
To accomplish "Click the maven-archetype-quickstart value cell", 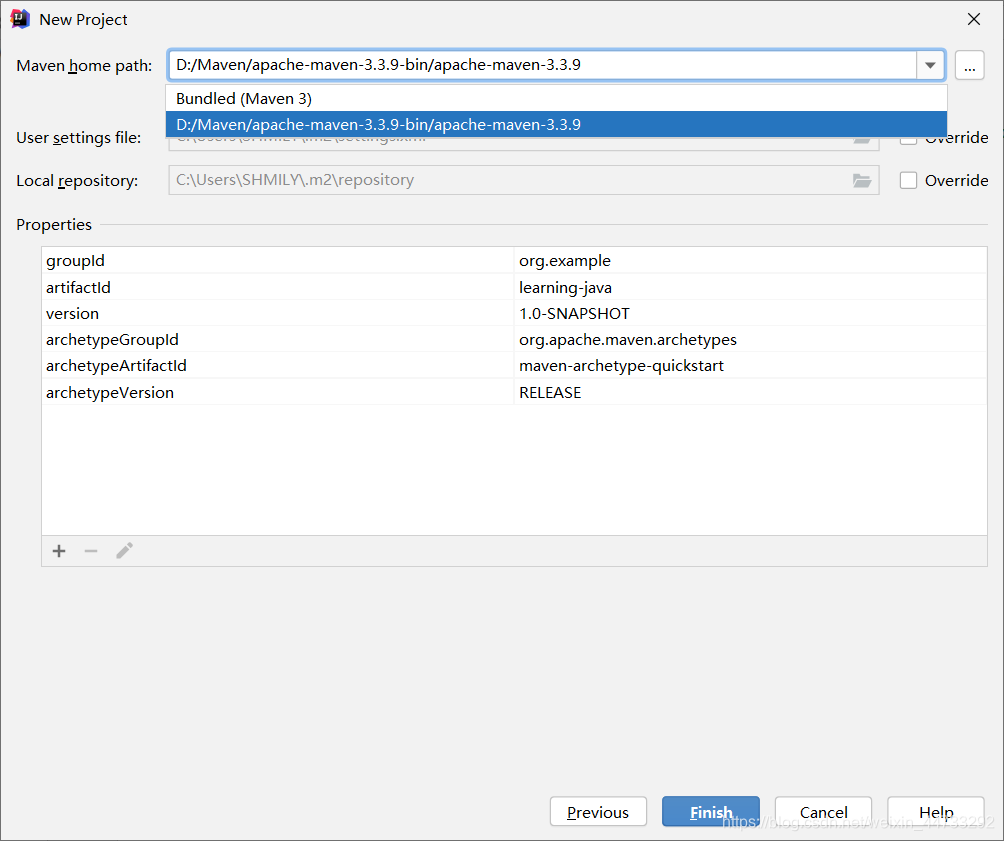I will (x=750, y=366).
